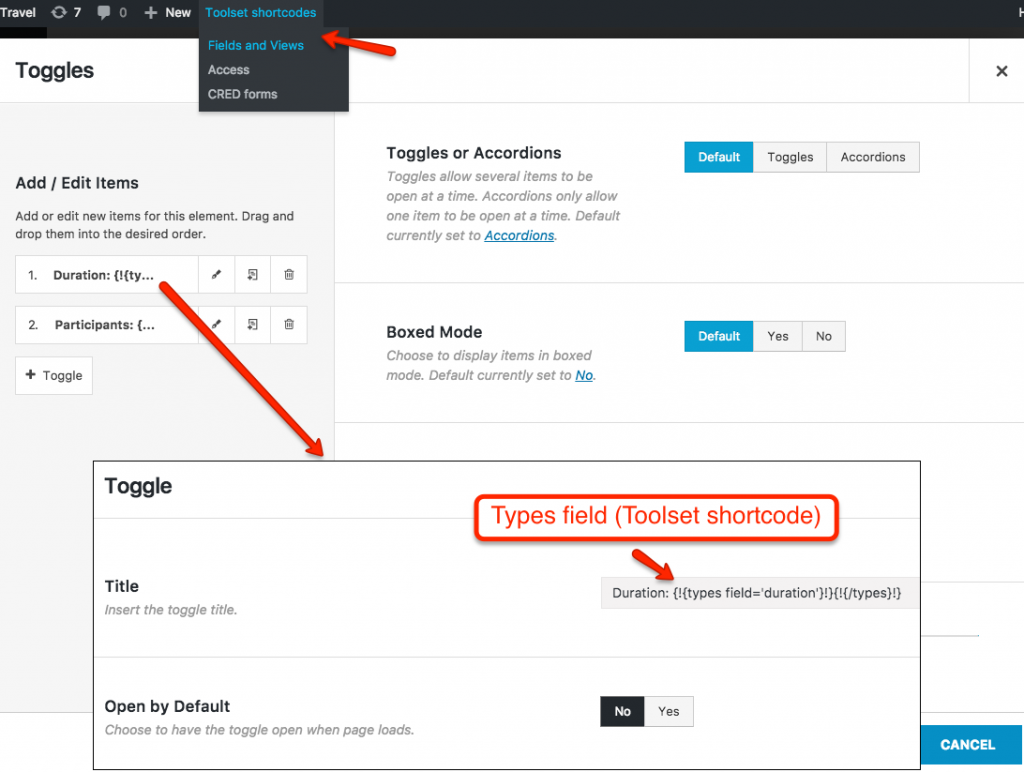Enable Open by Default by selecting Yes
This screenshot has width=1024, height=772.
[668, 711]
